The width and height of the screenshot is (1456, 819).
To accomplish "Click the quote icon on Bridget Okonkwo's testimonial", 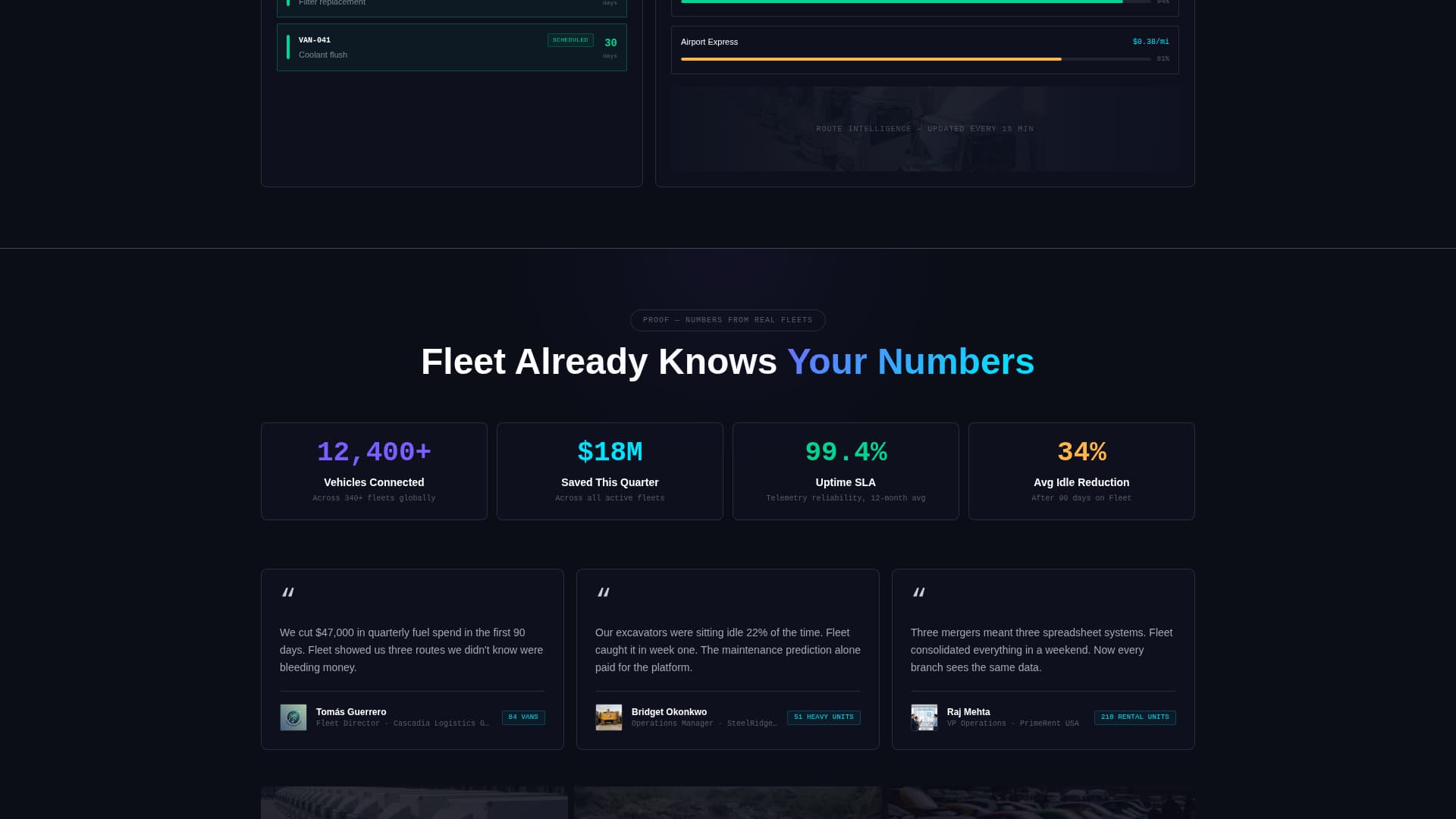I will (604, 593).
